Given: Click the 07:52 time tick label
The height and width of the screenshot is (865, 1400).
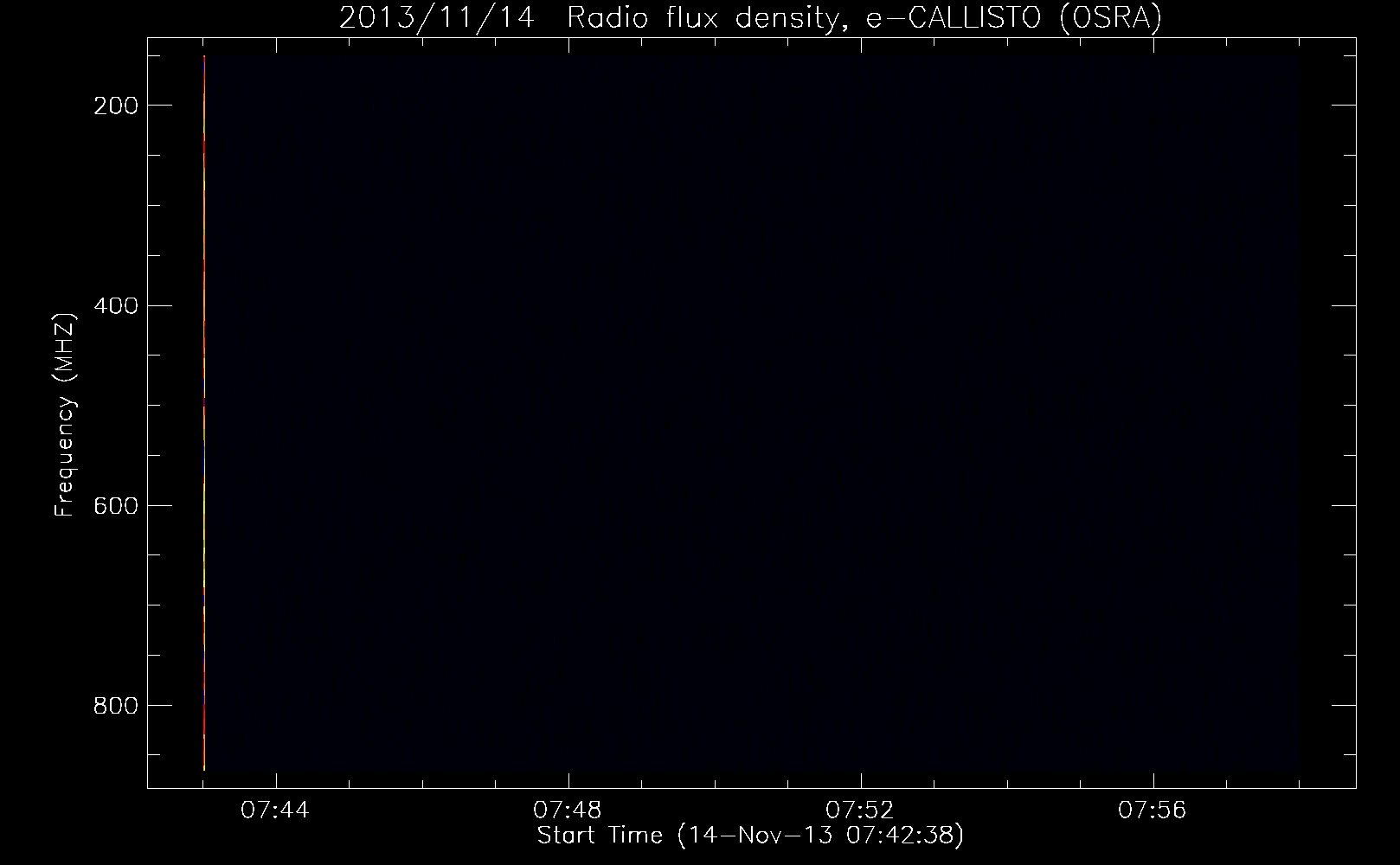Looking at the screenshot, I should (x=860, y=811).
